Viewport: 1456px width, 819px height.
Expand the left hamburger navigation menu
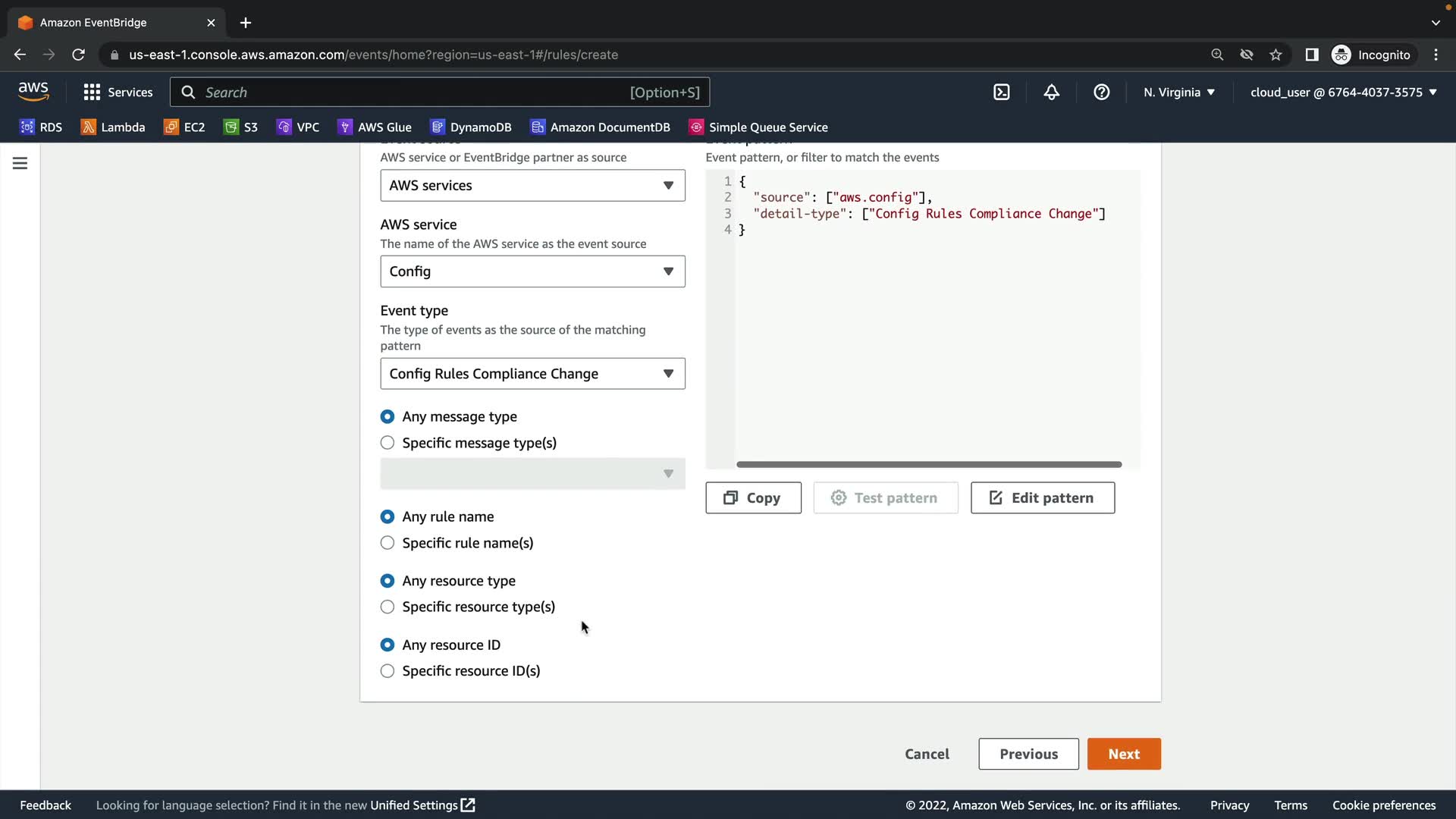tap(20, 163)
